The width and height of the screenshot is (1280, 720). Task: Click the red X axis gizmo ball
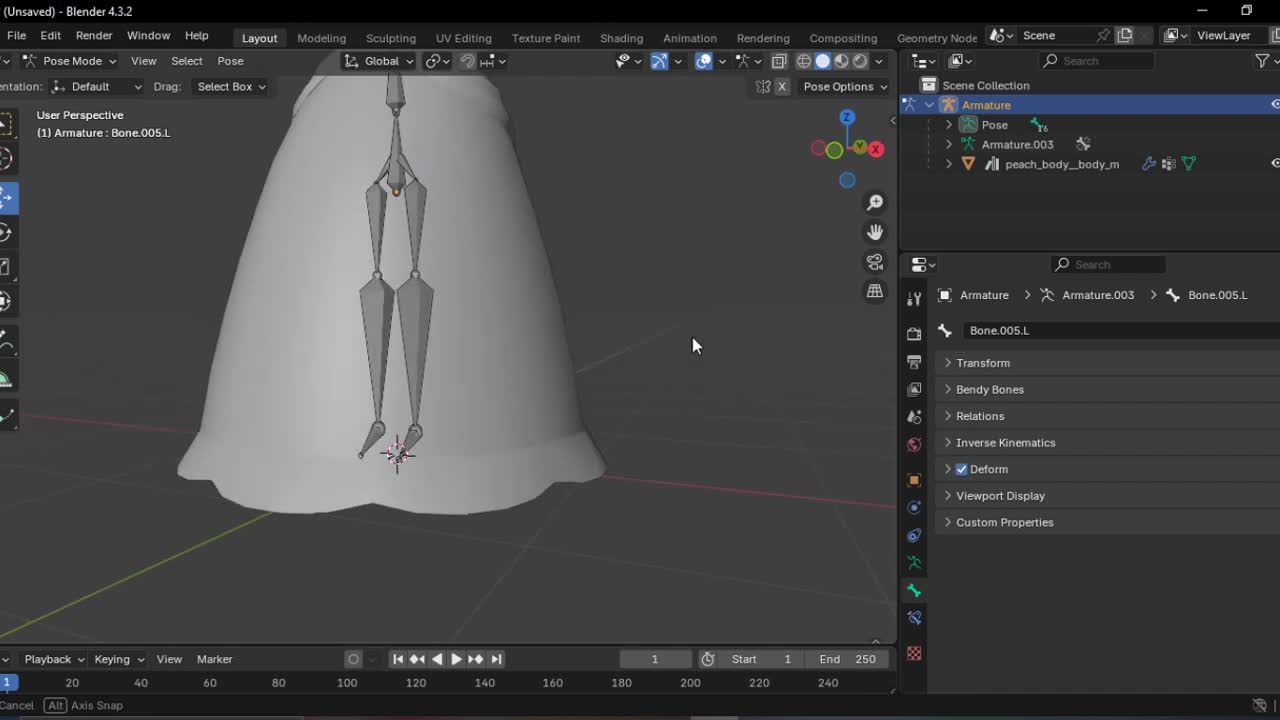pos(876,149)
